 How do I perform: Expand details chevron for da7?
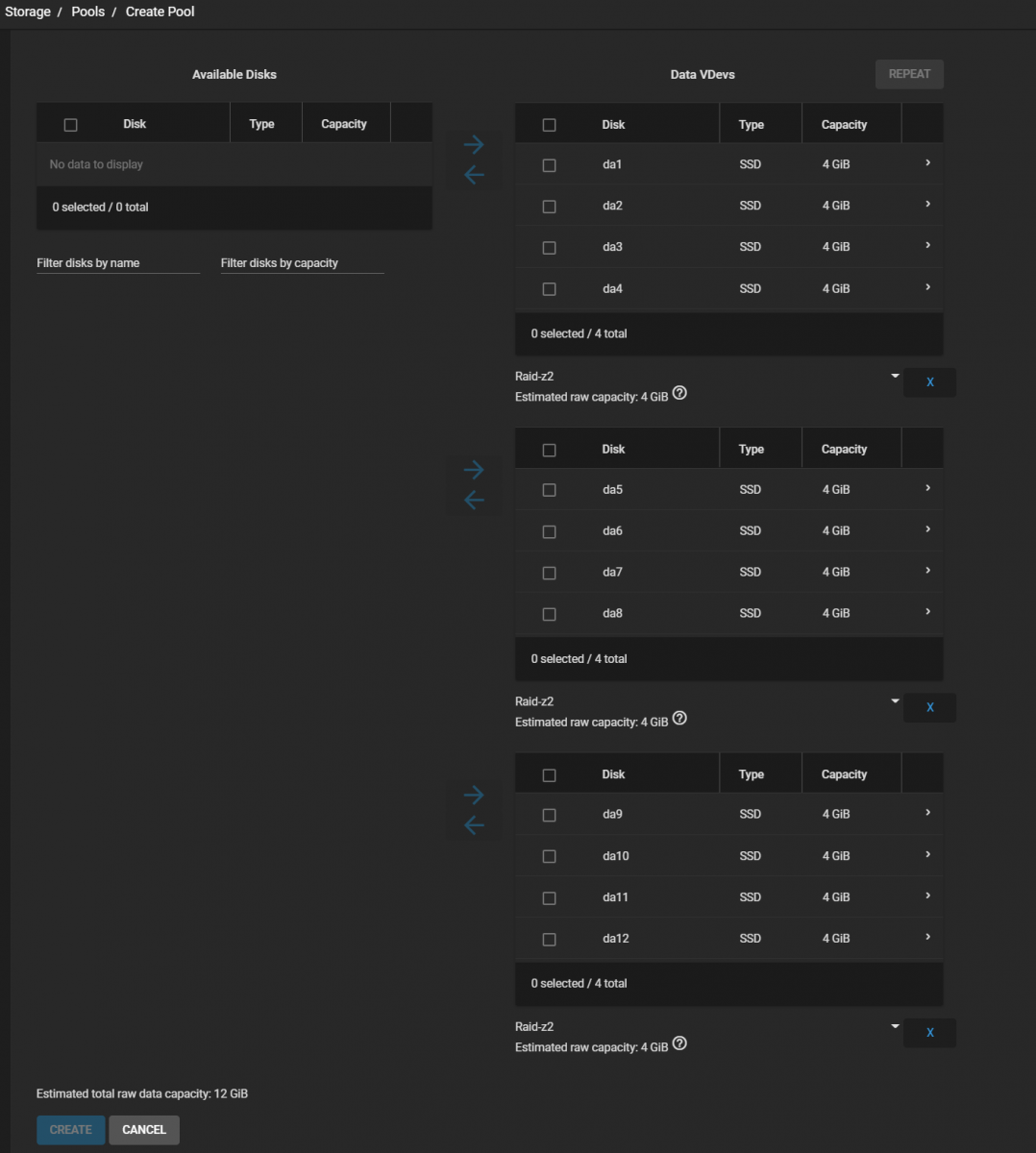[x=927, y=571]
